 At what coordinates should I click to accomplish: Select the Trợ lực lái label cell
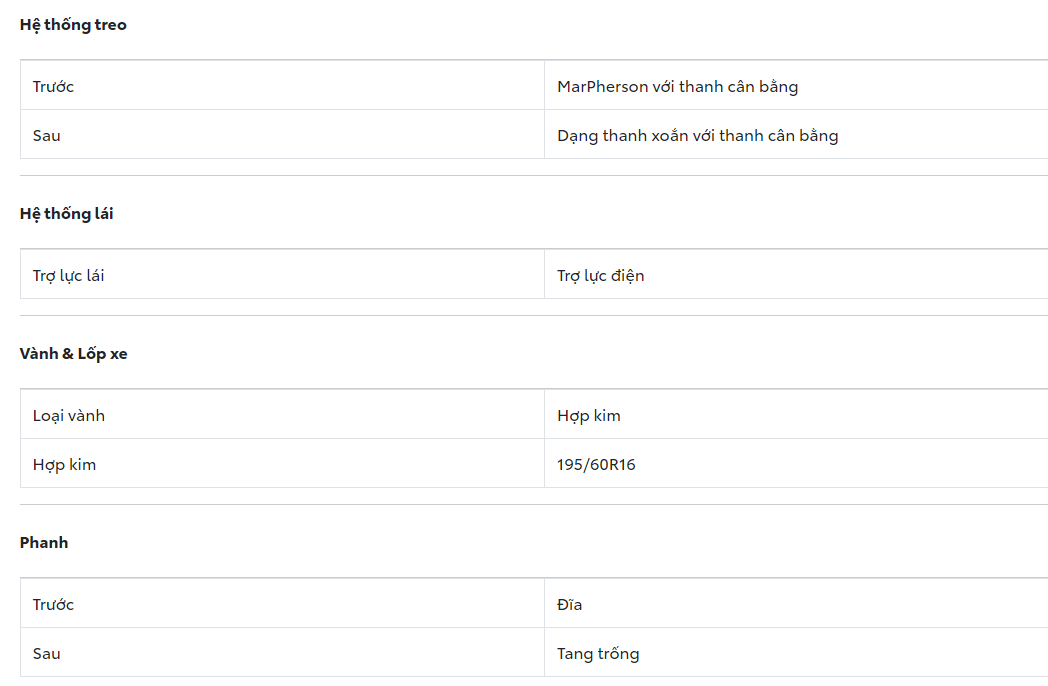tap(68, 275)
